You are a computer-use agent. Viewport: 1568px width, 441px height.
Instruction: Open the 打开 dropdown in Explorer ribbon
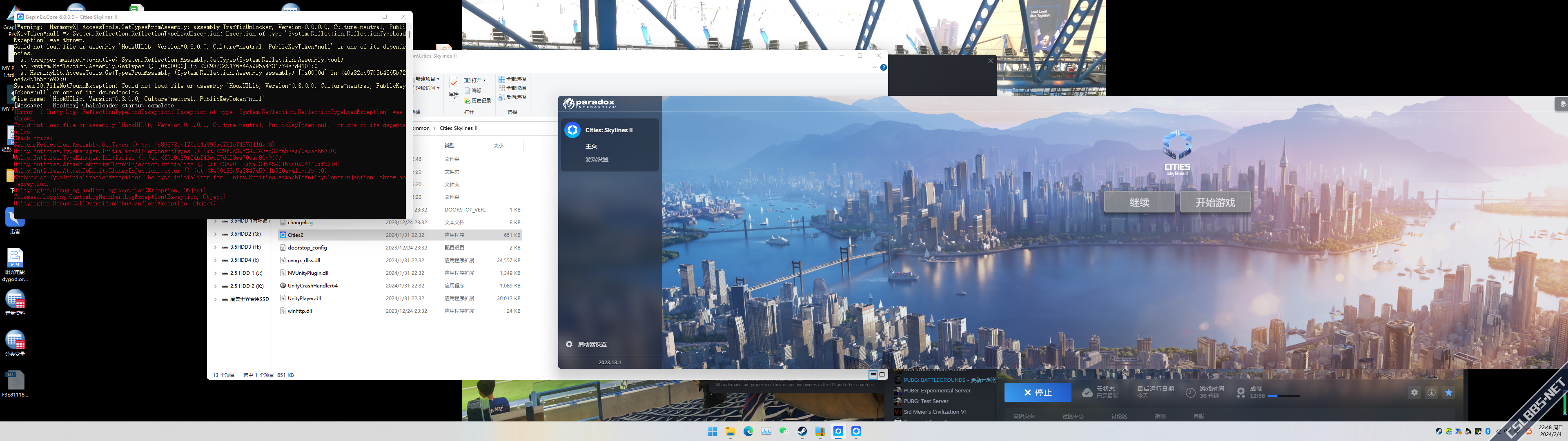click(475, 80)
